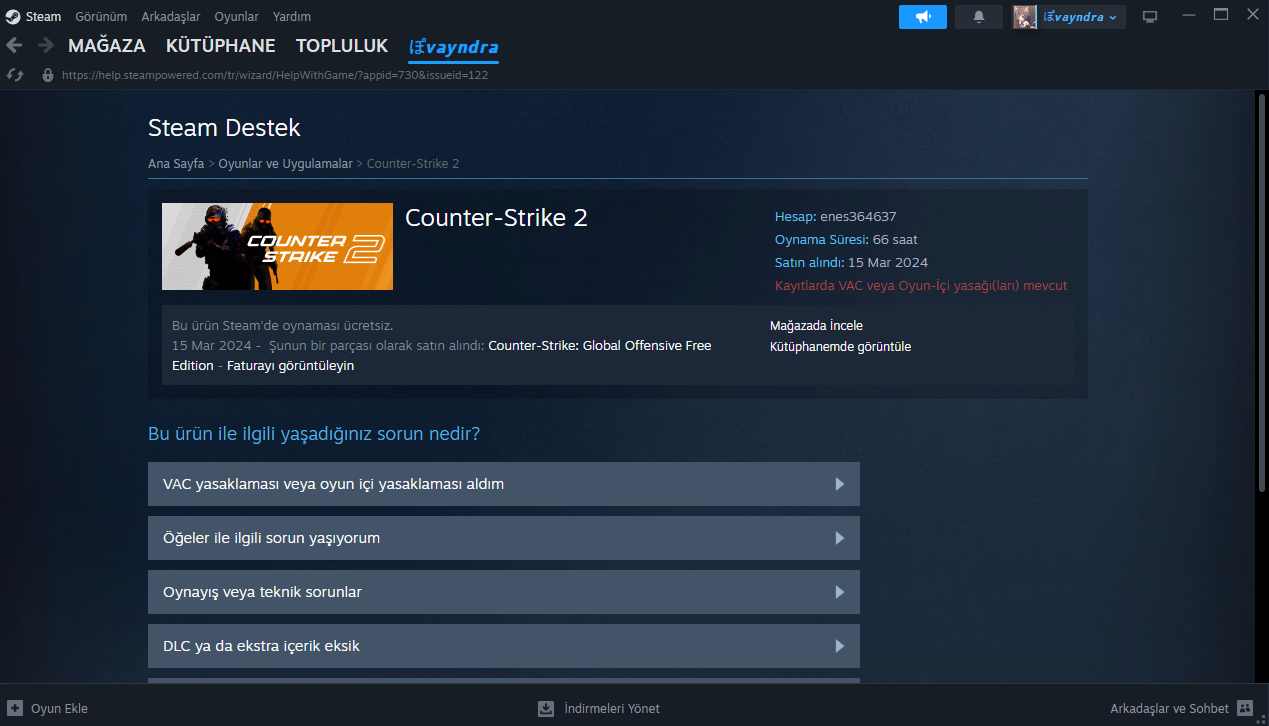Go to Ana Sayfa breadcrumb
The image size is (1269, 726).
tap(176, 163)
